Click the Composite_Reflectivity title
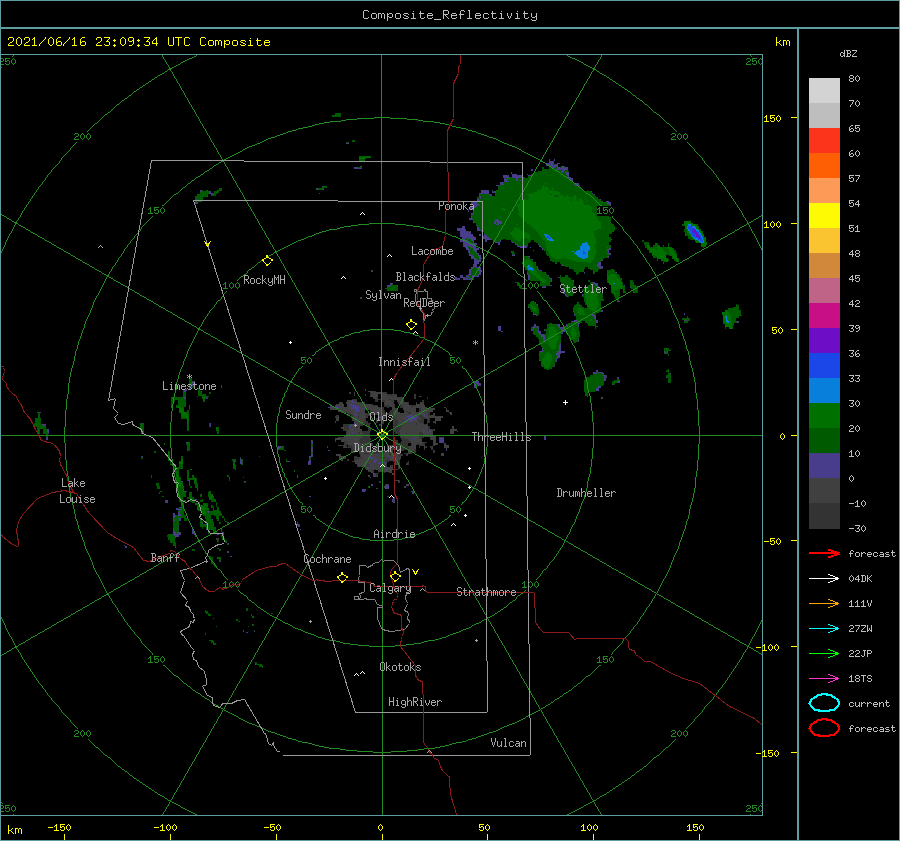900x841 pixels. [449, 15]
